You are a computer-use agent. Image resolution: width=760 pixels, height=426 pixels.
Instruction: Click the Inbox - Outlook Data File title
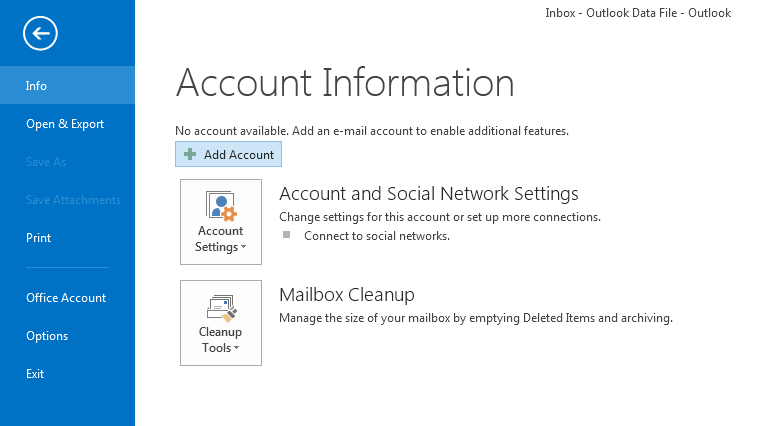point(638,13)
